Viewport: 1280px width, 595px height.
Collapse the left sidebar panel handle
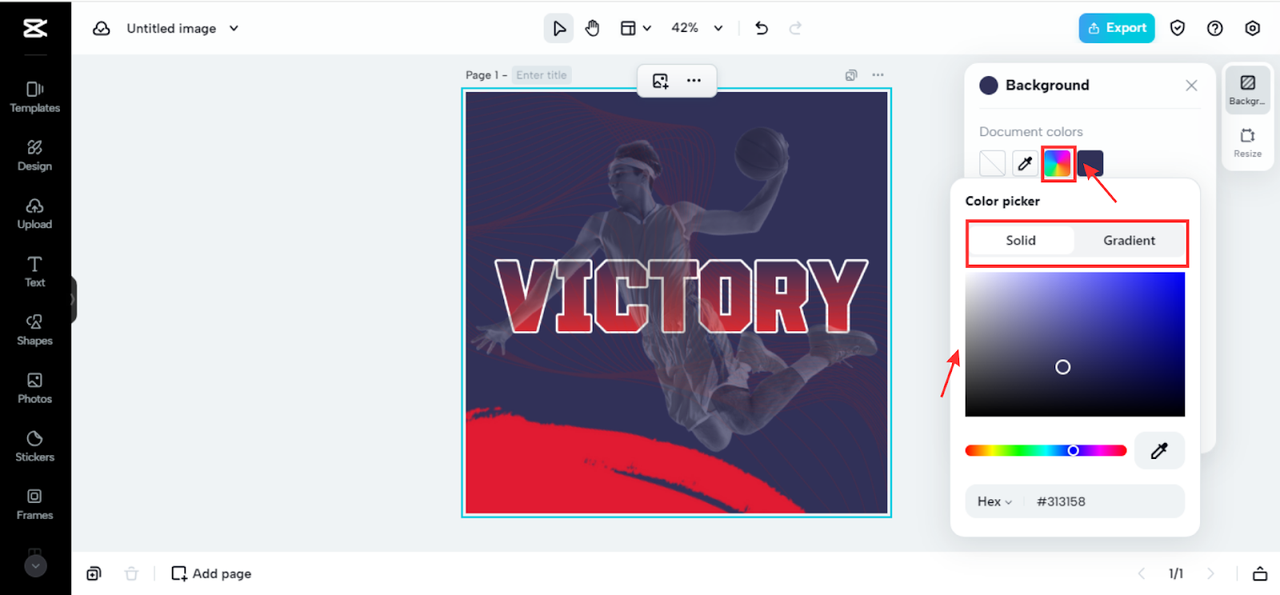[73, 299]
